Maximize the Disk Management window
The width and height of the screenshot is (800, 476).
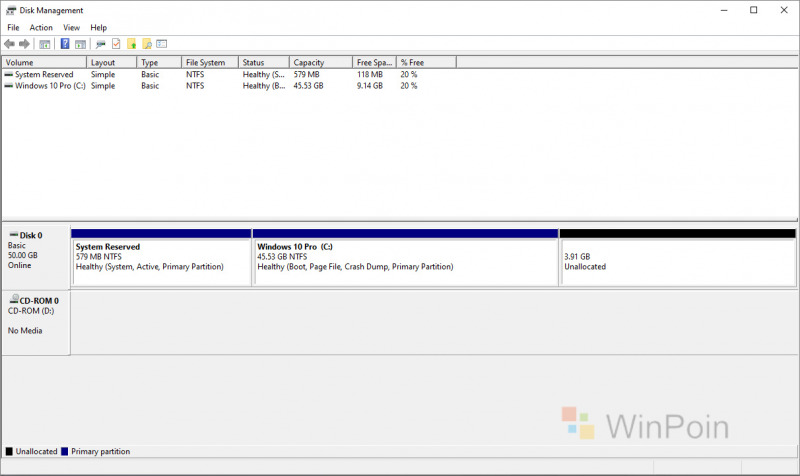pyautogui.click(x=754, y=10)
